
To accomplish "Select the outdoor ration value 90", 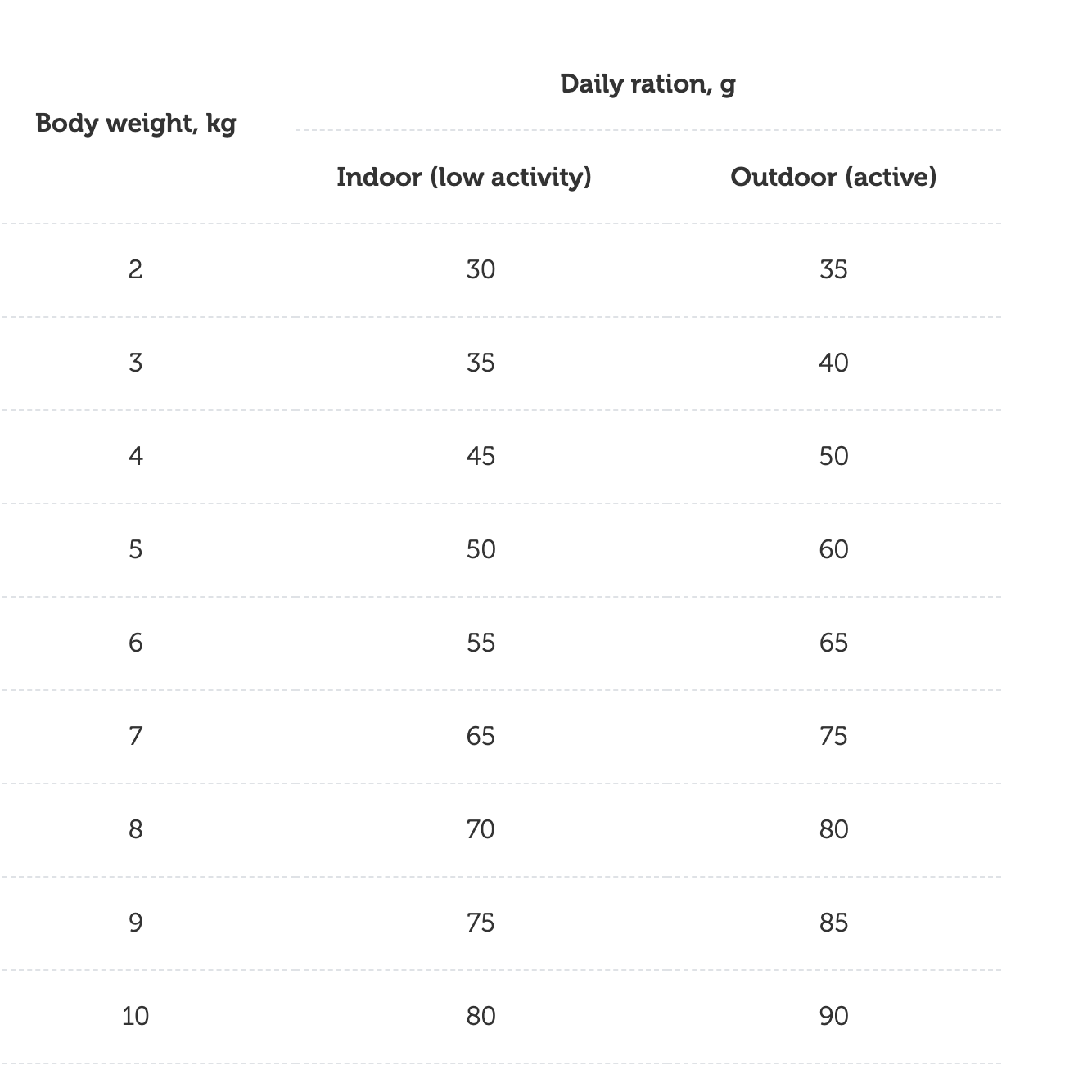I will 833,1016.
